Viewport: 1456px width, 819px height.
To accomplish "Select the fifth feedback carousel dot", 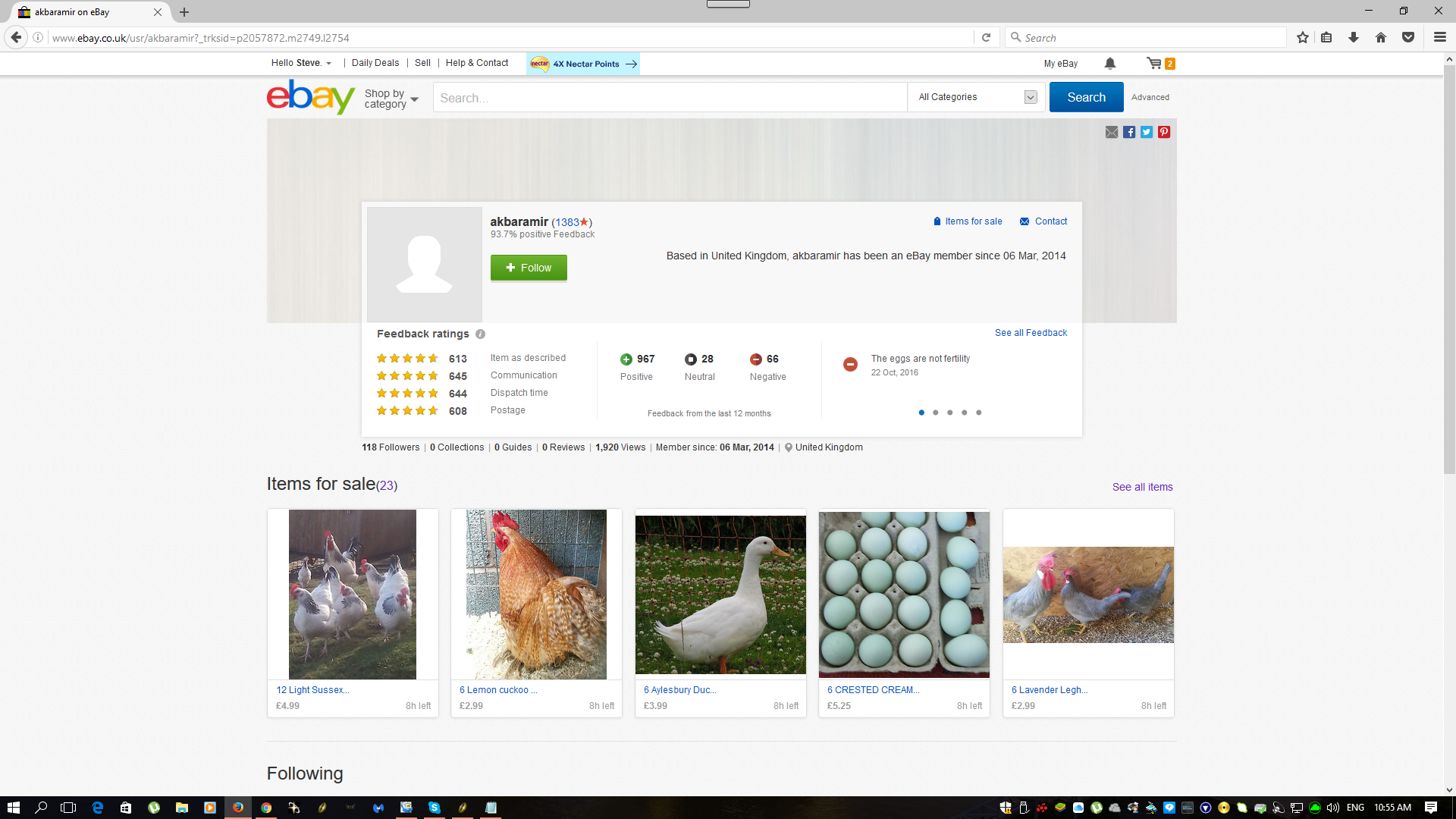I will 979,413.
